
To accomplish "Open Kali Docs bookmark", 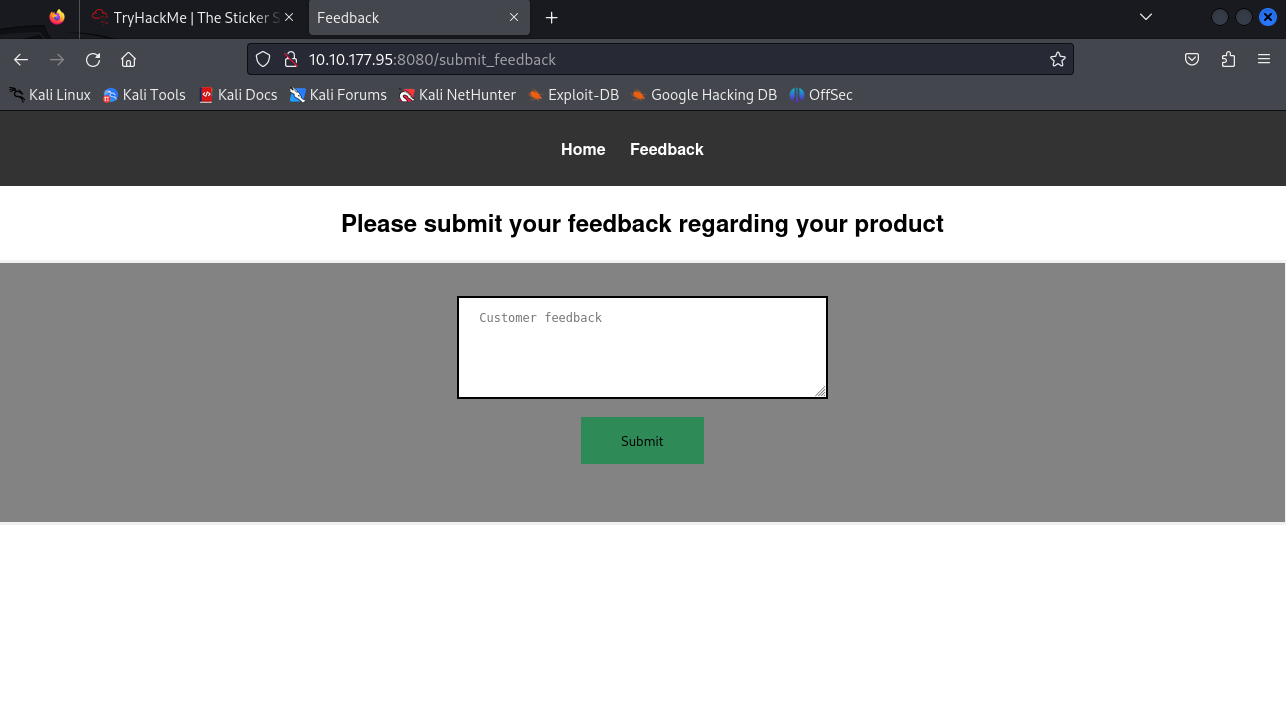I will tap(238, 95).
